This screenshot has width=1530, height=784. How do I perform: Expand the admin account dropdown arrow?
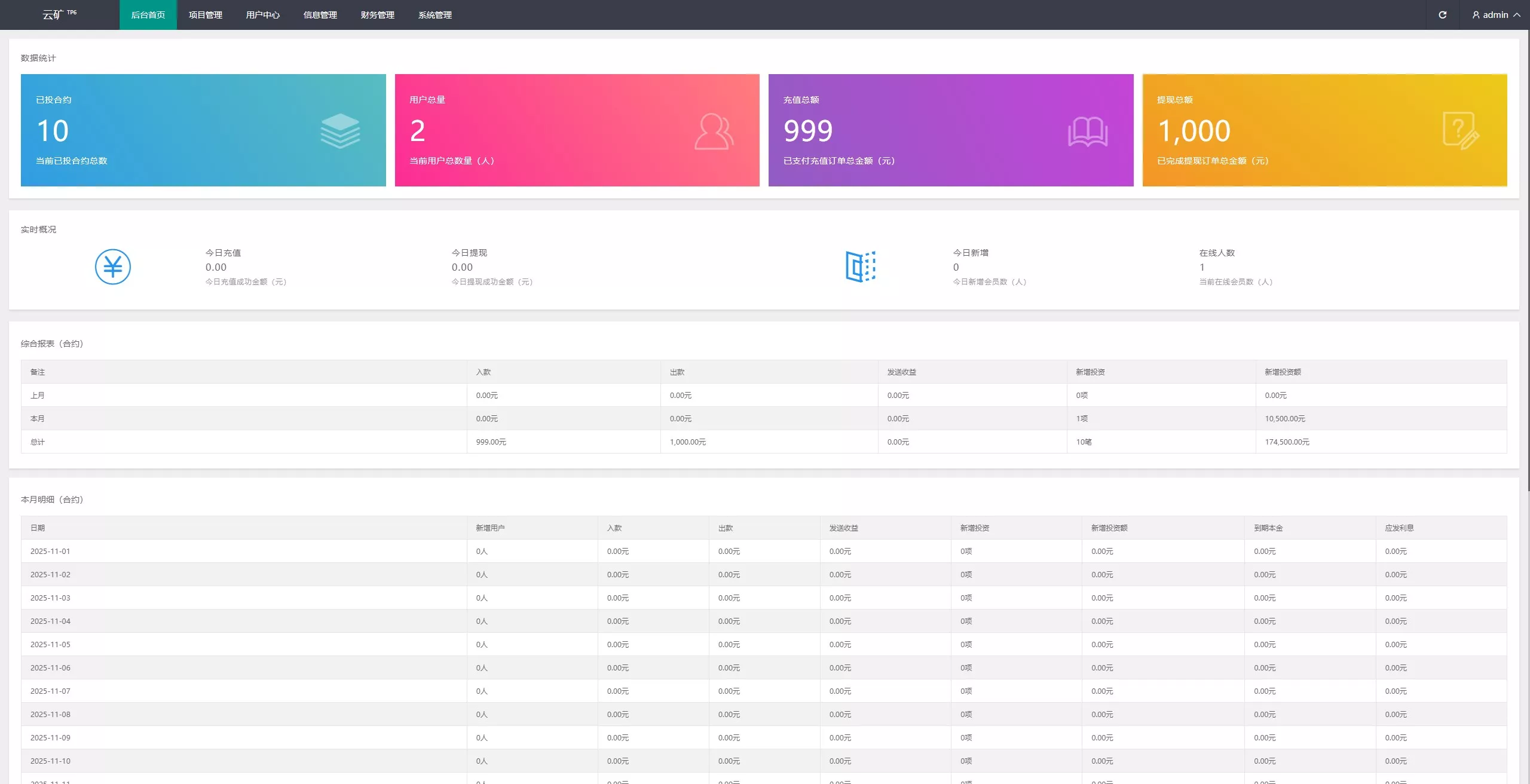point(1517,15)
